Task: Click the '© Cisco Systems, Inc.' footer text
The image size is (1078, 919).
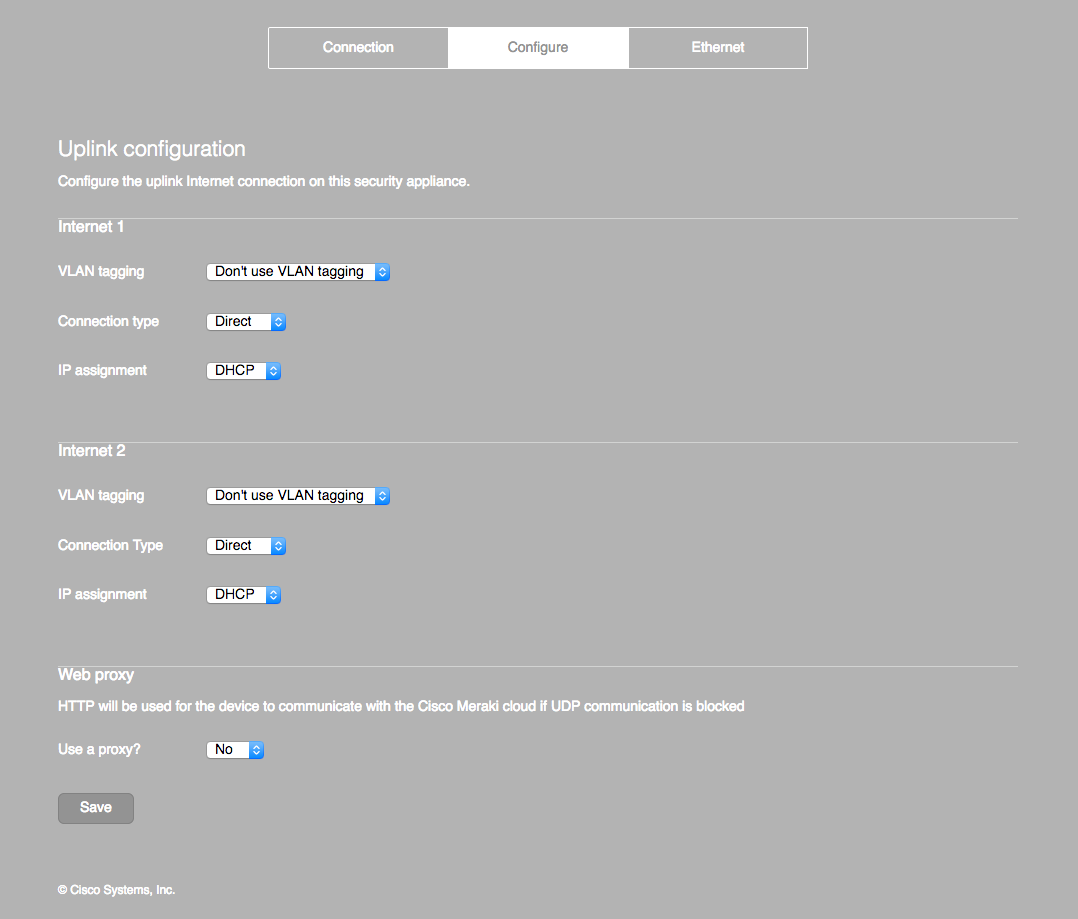Action: [116, 889]
